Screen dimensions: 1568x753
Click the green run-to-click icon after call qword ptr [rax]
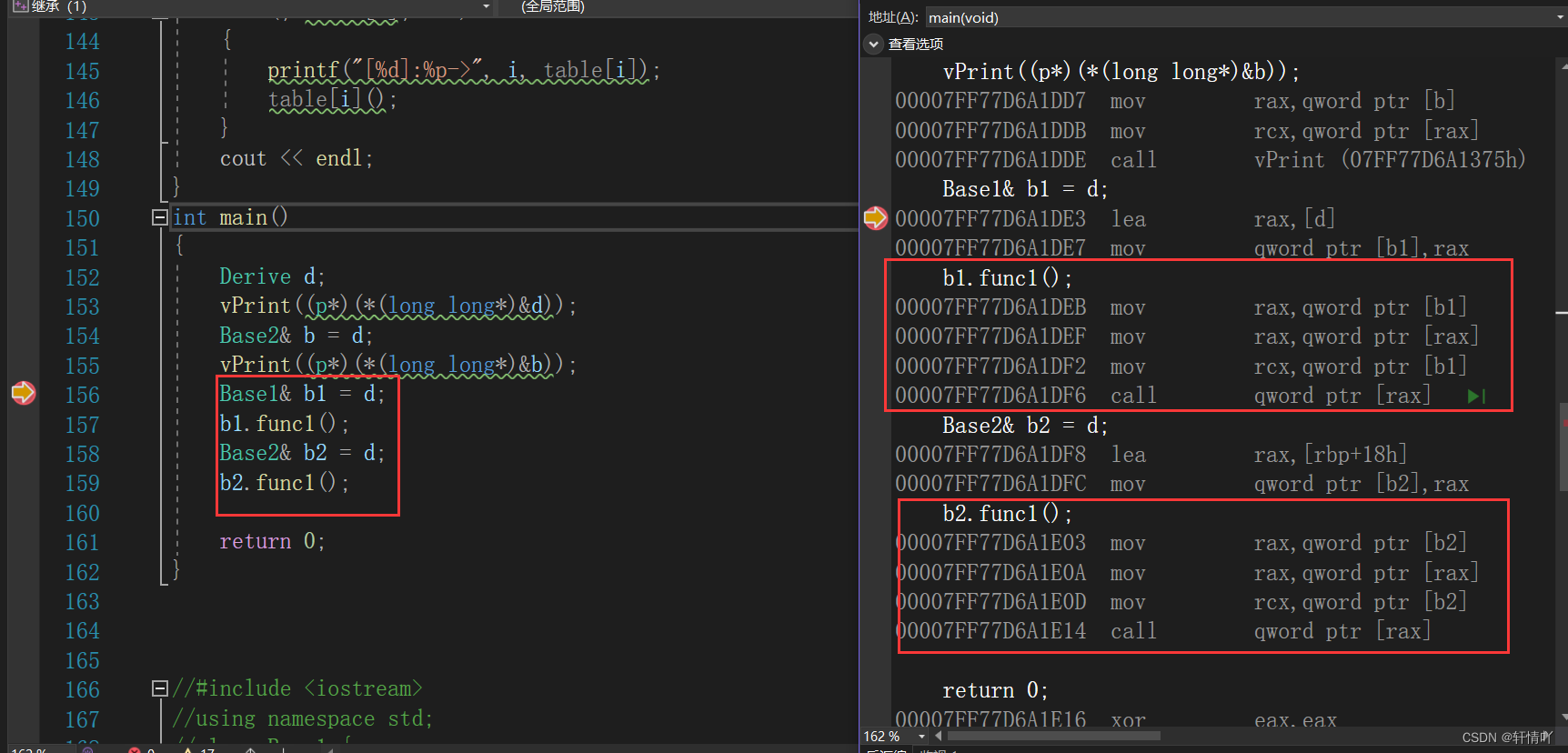tap(1476, 397)
